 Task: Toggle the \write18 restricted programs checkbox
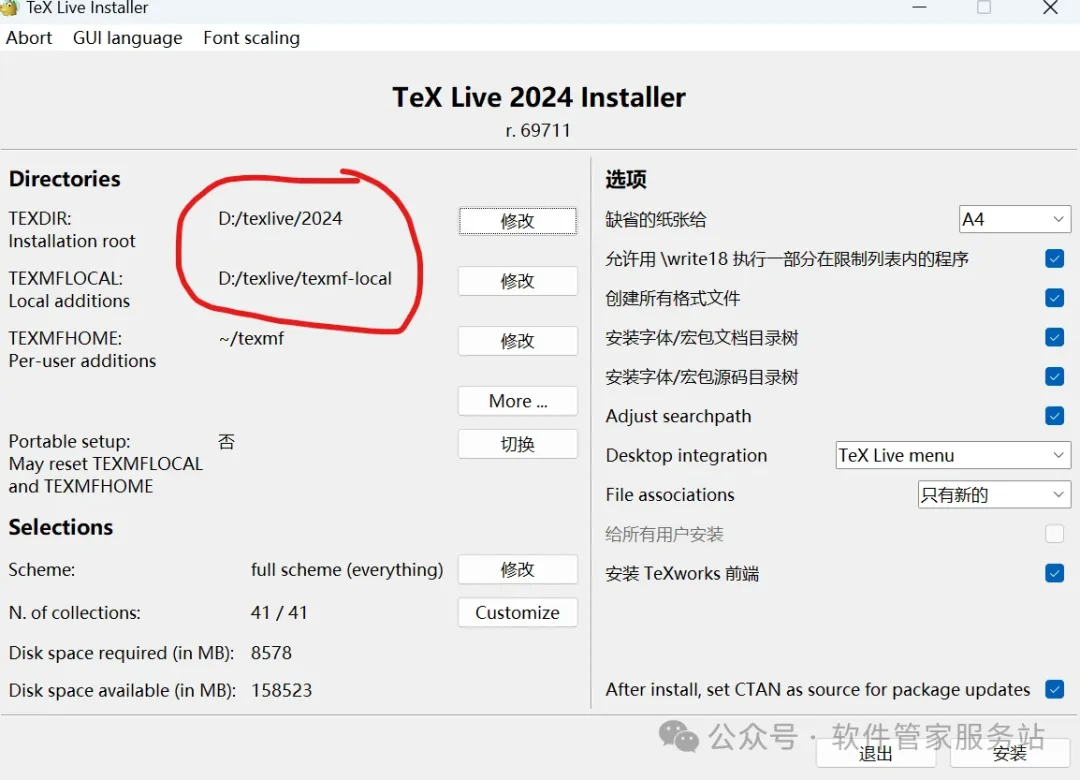(1055, 259)
